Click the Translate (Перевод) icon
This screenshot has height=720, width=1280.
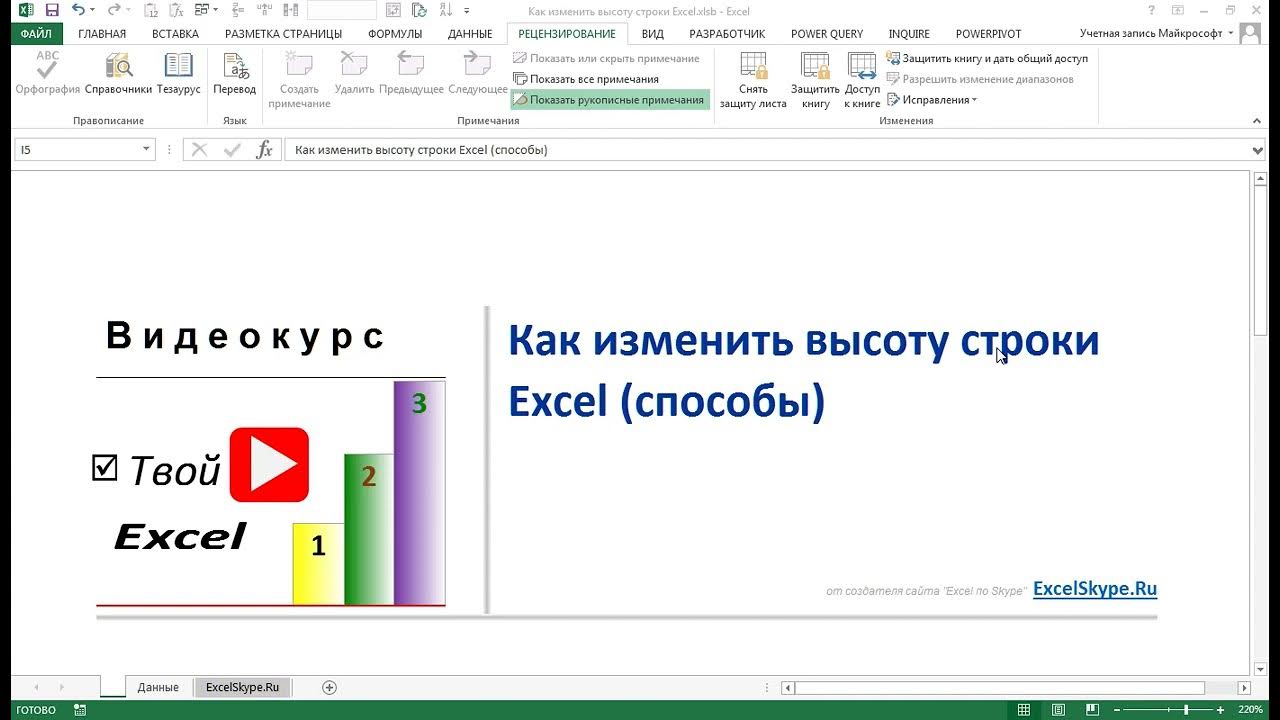[x=234, y=74]
